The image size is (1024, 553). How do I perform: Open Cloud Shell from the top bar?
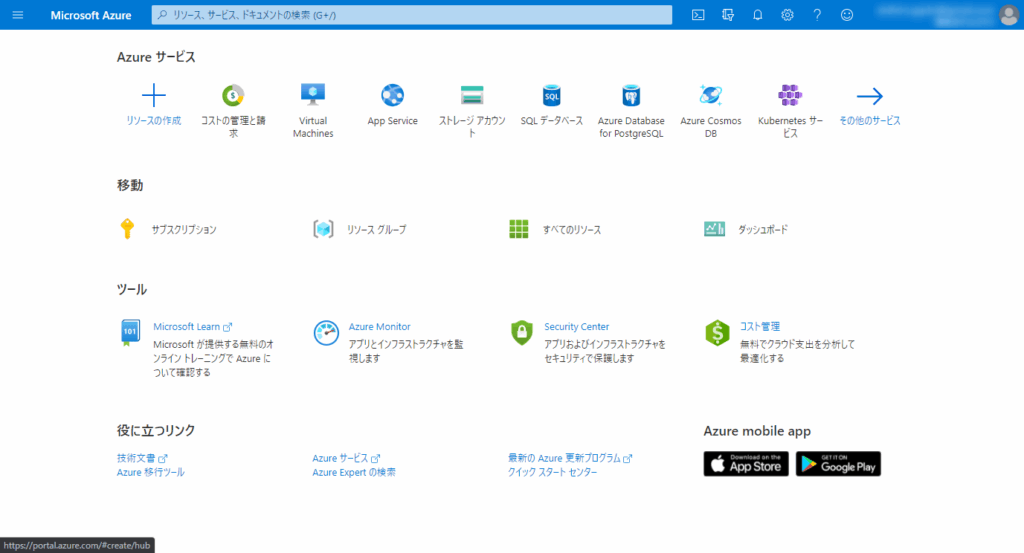coord(698,15)
